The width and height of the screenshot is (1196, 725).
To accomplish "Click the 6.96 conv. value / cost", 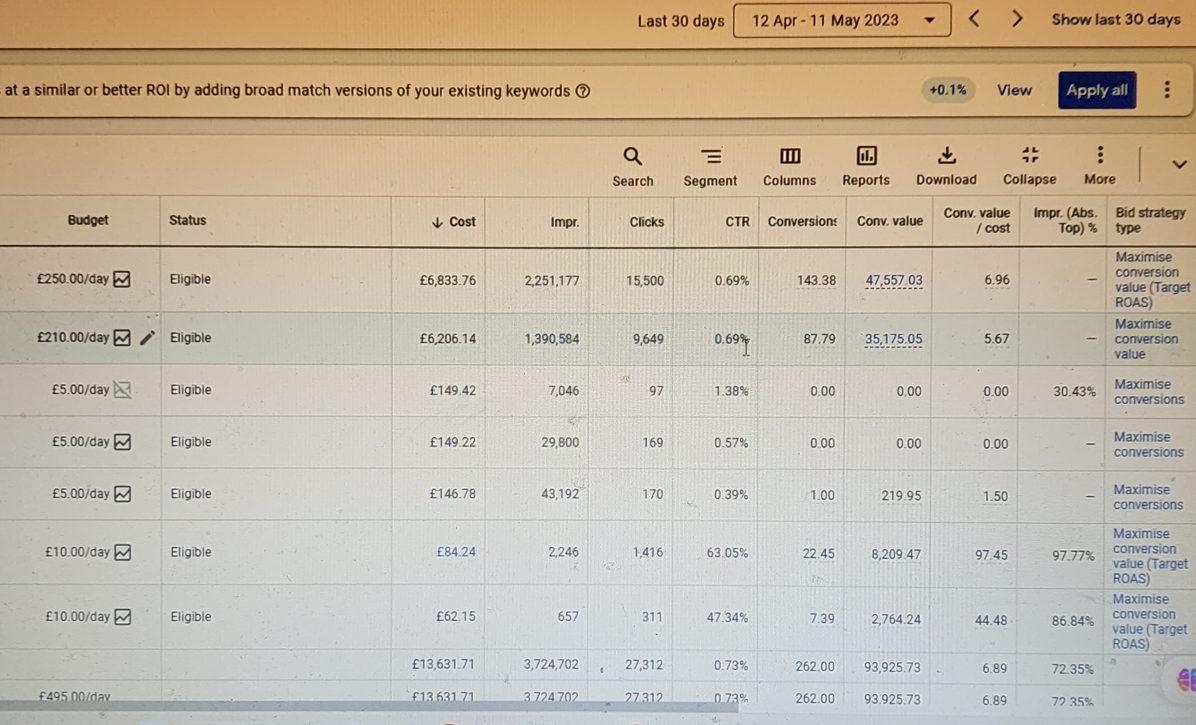I will [996, 280].
